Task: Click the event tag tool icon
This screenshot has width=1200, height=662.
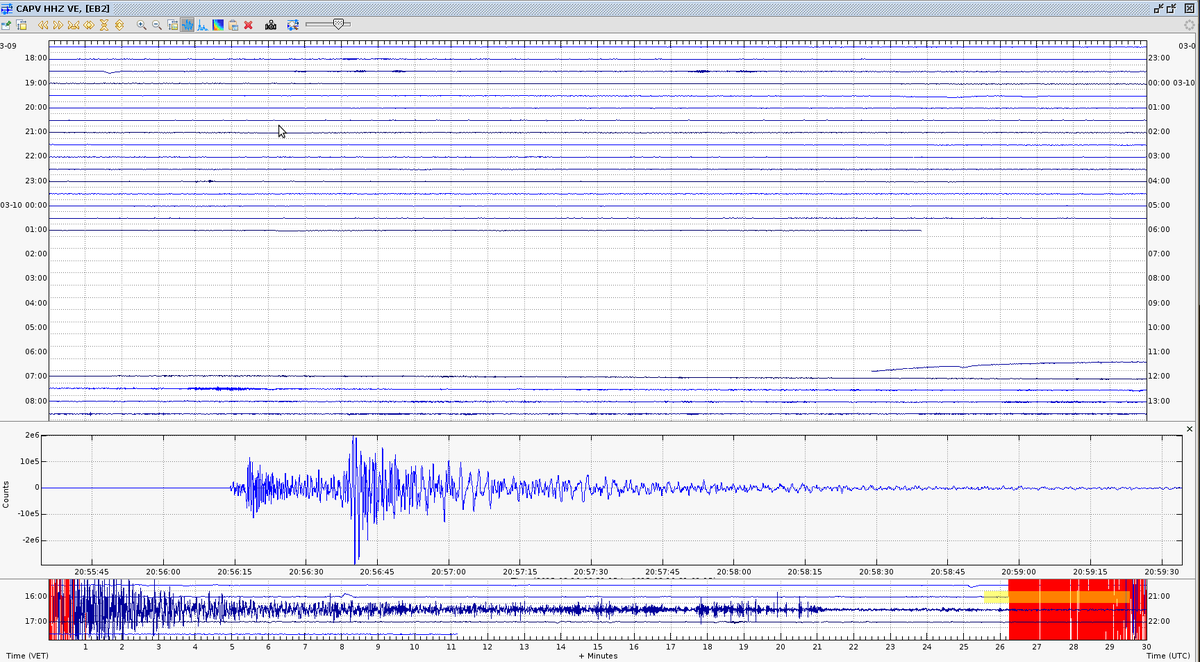Action: click(293, 25)
